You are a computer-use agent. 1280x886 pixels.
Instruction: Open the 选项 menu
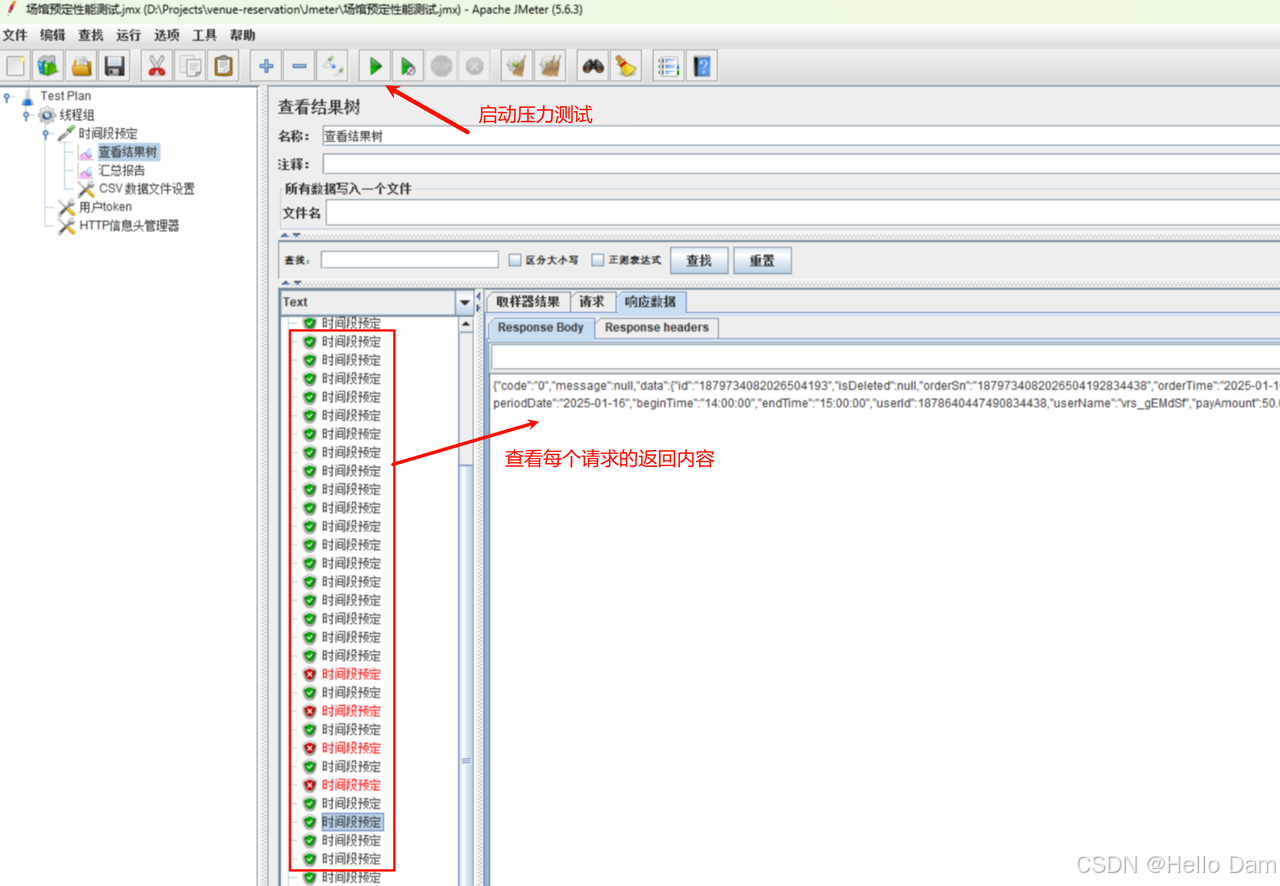166,35
